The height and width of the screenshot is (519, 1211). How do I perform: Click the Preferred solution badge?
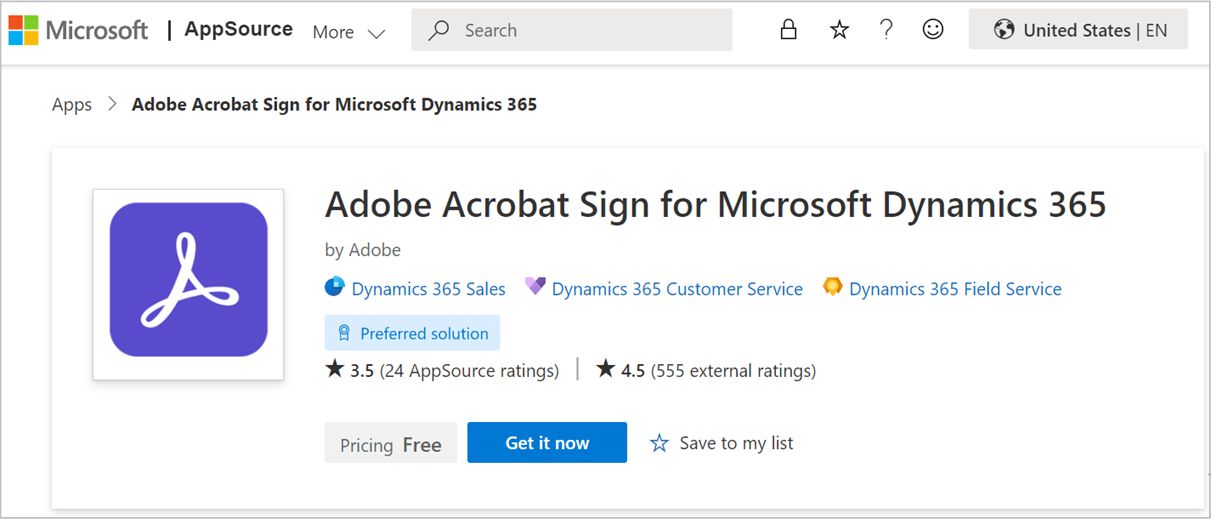(412, 333)
